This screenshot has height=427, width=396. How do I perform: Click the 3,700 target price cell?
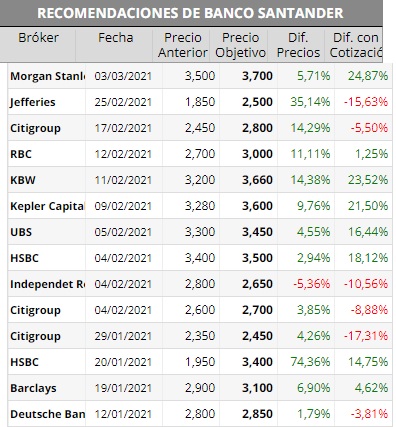(257, 76)
